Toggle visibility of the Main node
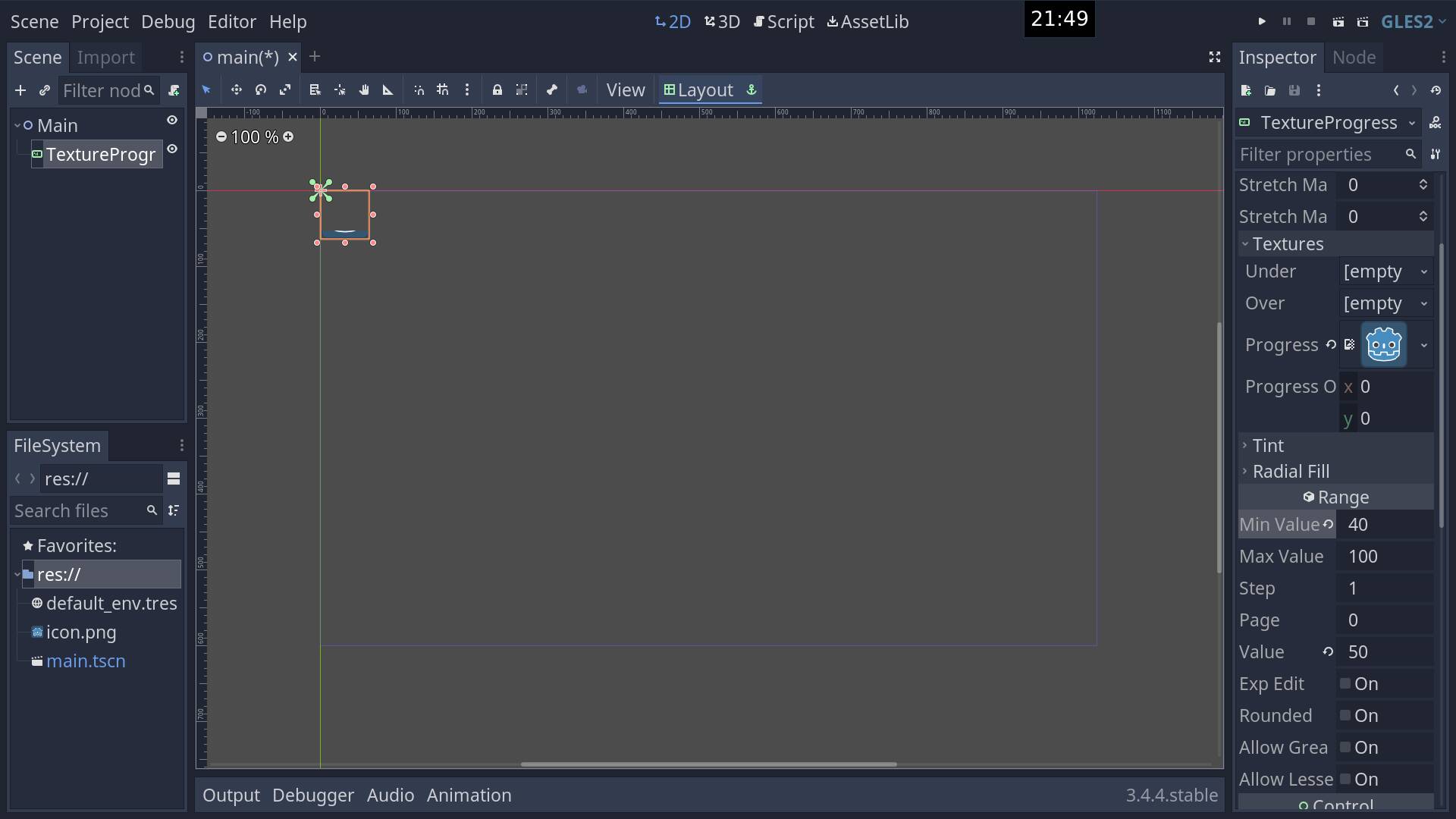 tap(172, 120)
